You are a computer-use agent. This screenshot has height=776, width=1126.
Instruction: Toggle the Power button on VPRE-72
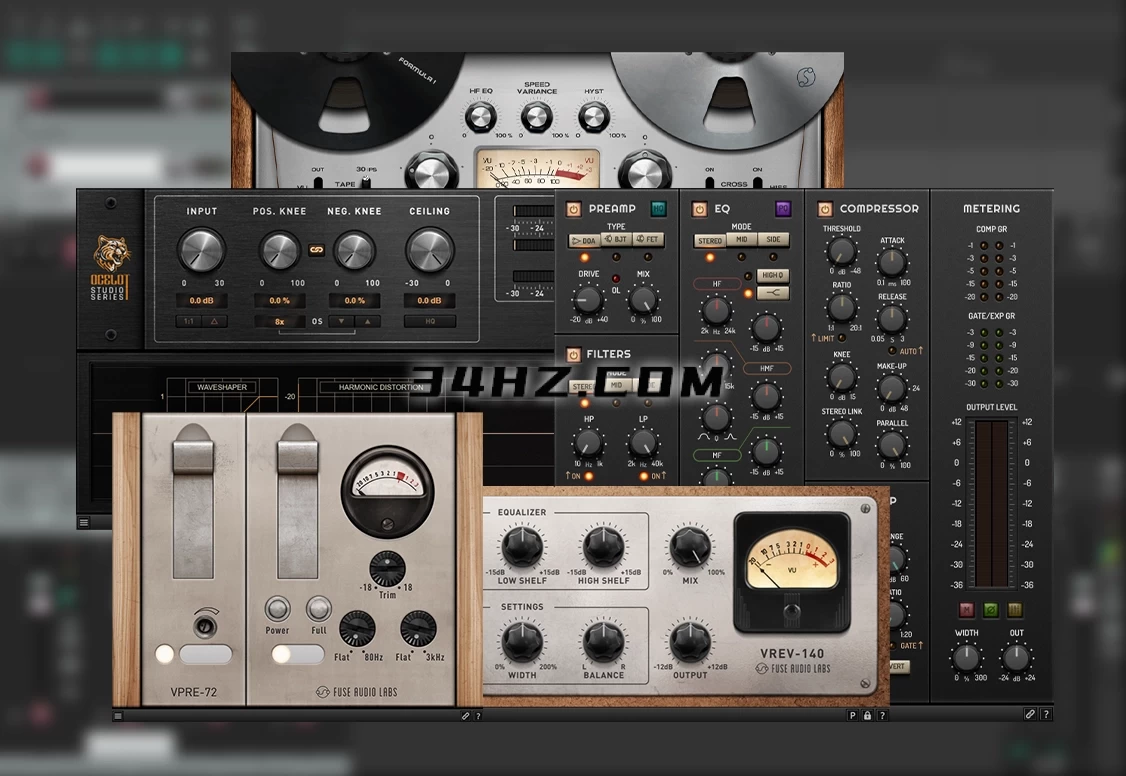pos(277,609)
